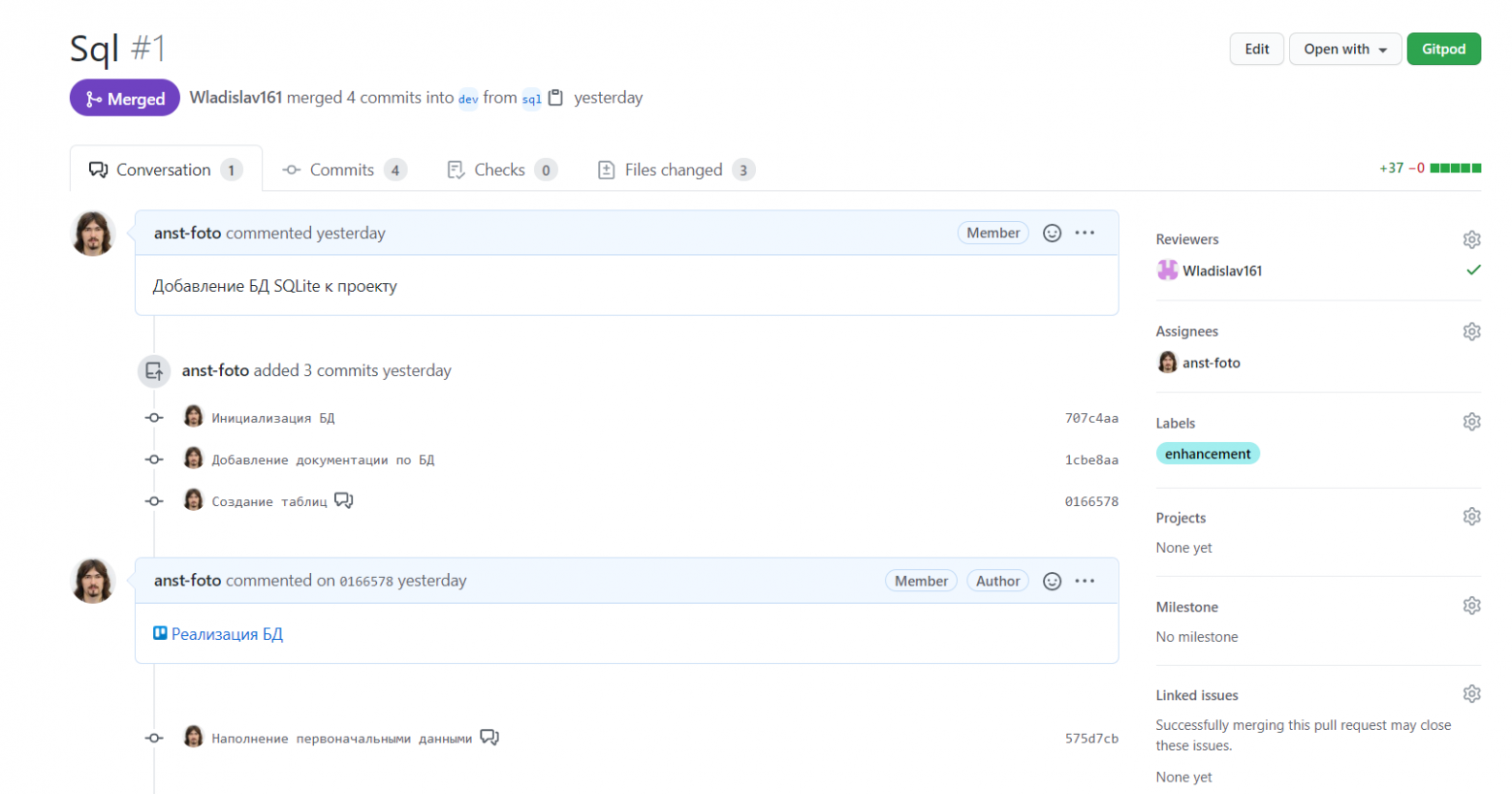The height and width of the screenshot is (794, 1512).
Task: Open comments on the Наполнение первоначальными данными commit
Action: pyautogui.click(x=489, y=737)
